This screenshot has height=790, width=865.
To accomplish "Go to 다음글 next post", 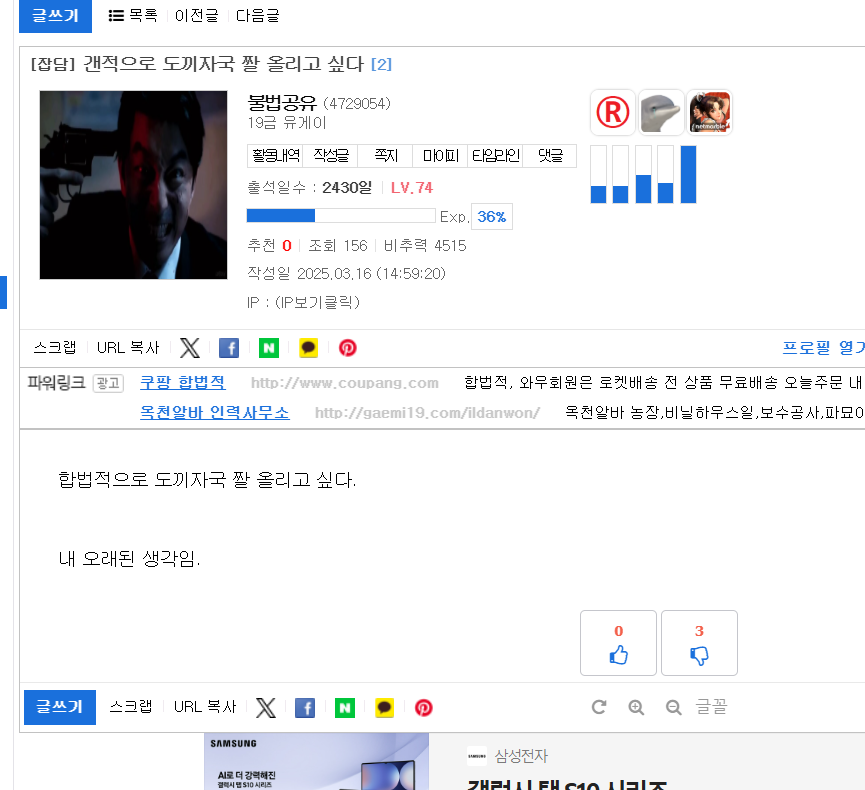I will (258, 15).
